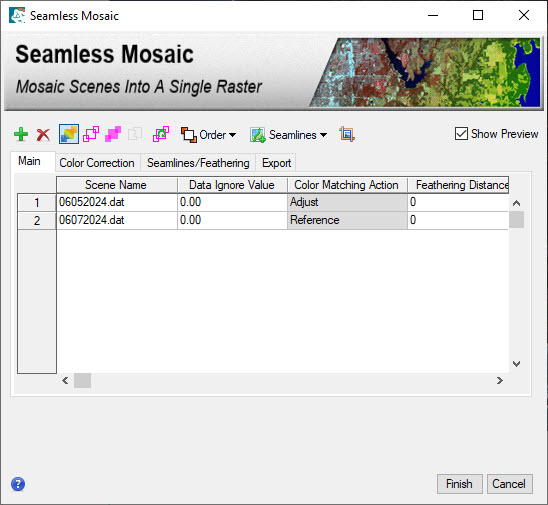Click the magenta outlined footprints icon
The image size is (548, 505).
91,134
